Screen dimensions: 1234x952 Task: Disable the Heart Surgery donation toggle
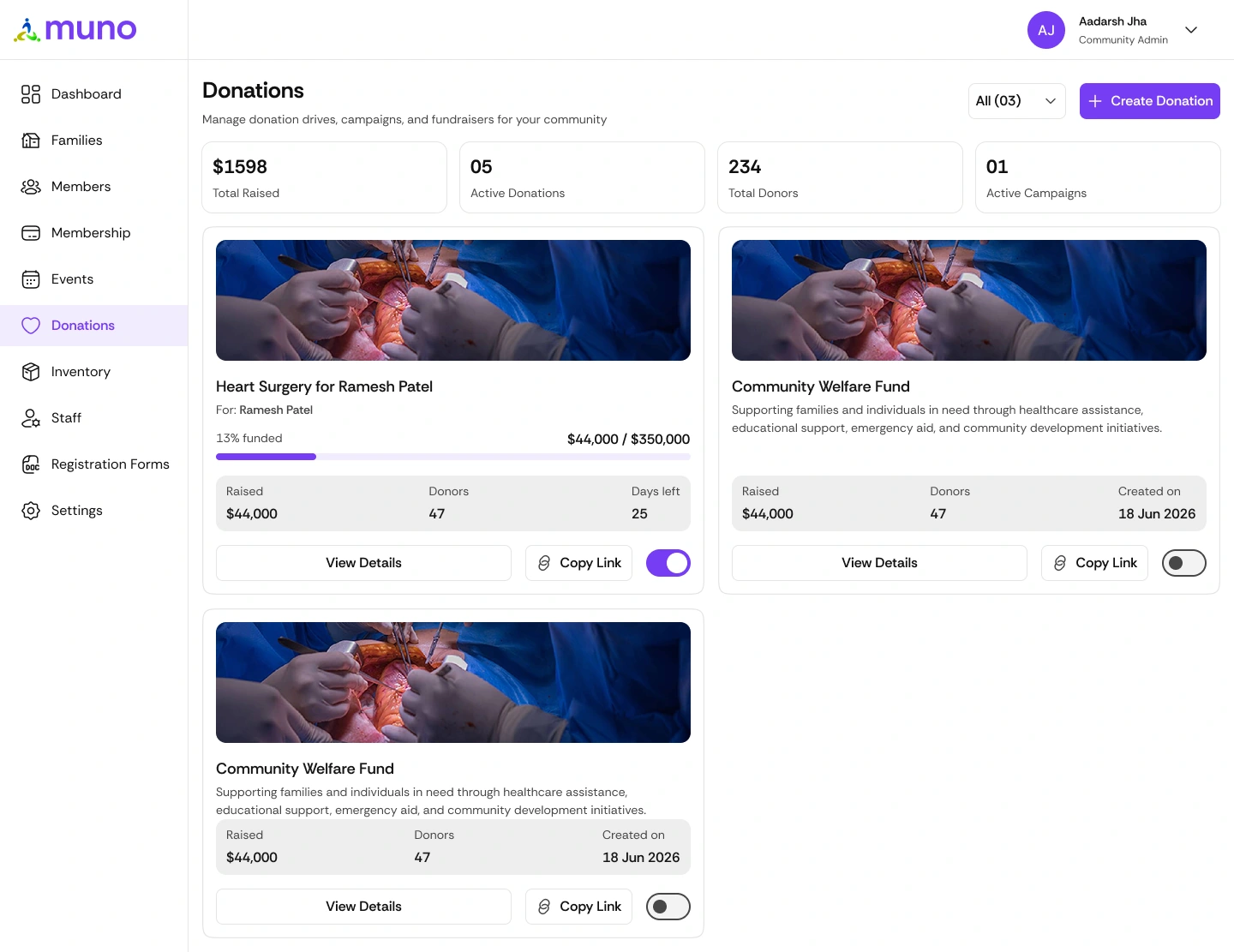point(668,563)
